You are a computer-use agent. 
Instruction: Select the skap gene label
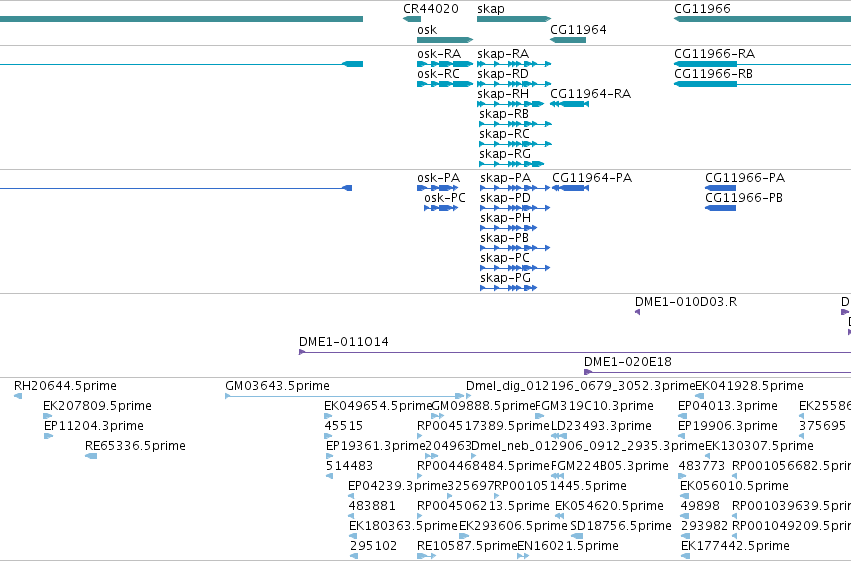pos(491,9)
